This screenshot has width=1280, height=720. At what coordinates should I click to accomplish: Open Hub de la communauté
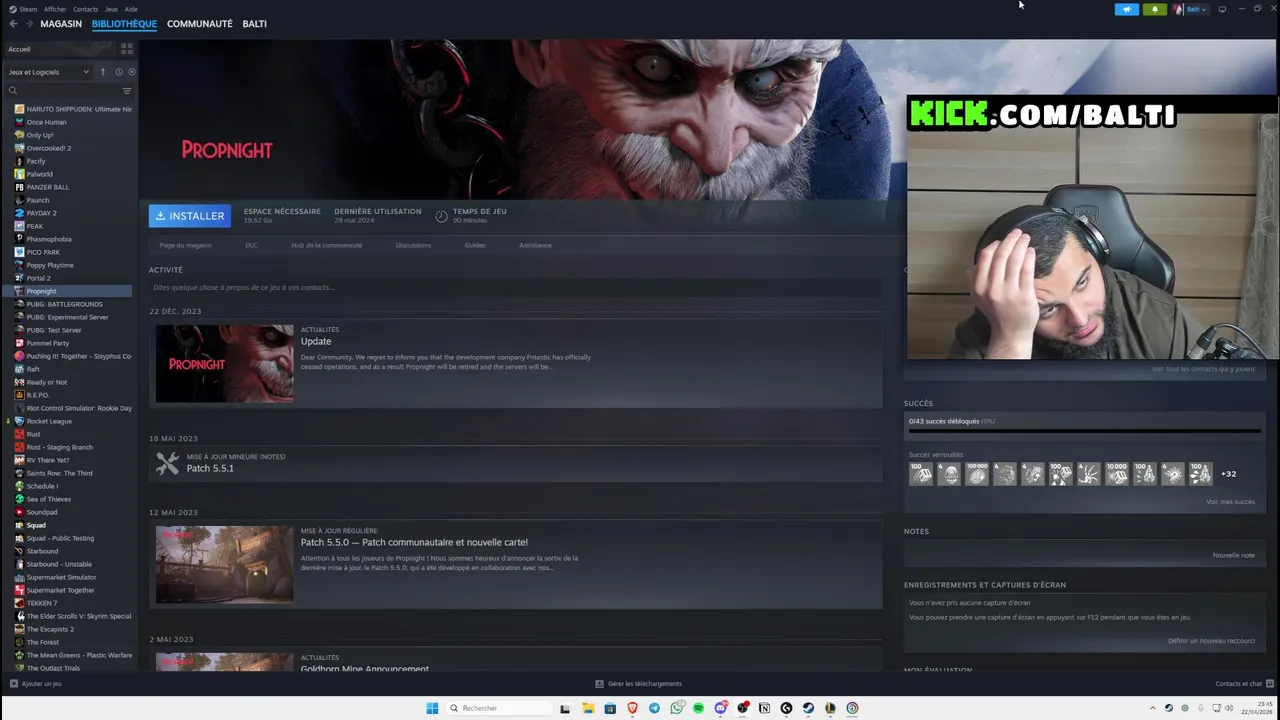coord(326,245)
